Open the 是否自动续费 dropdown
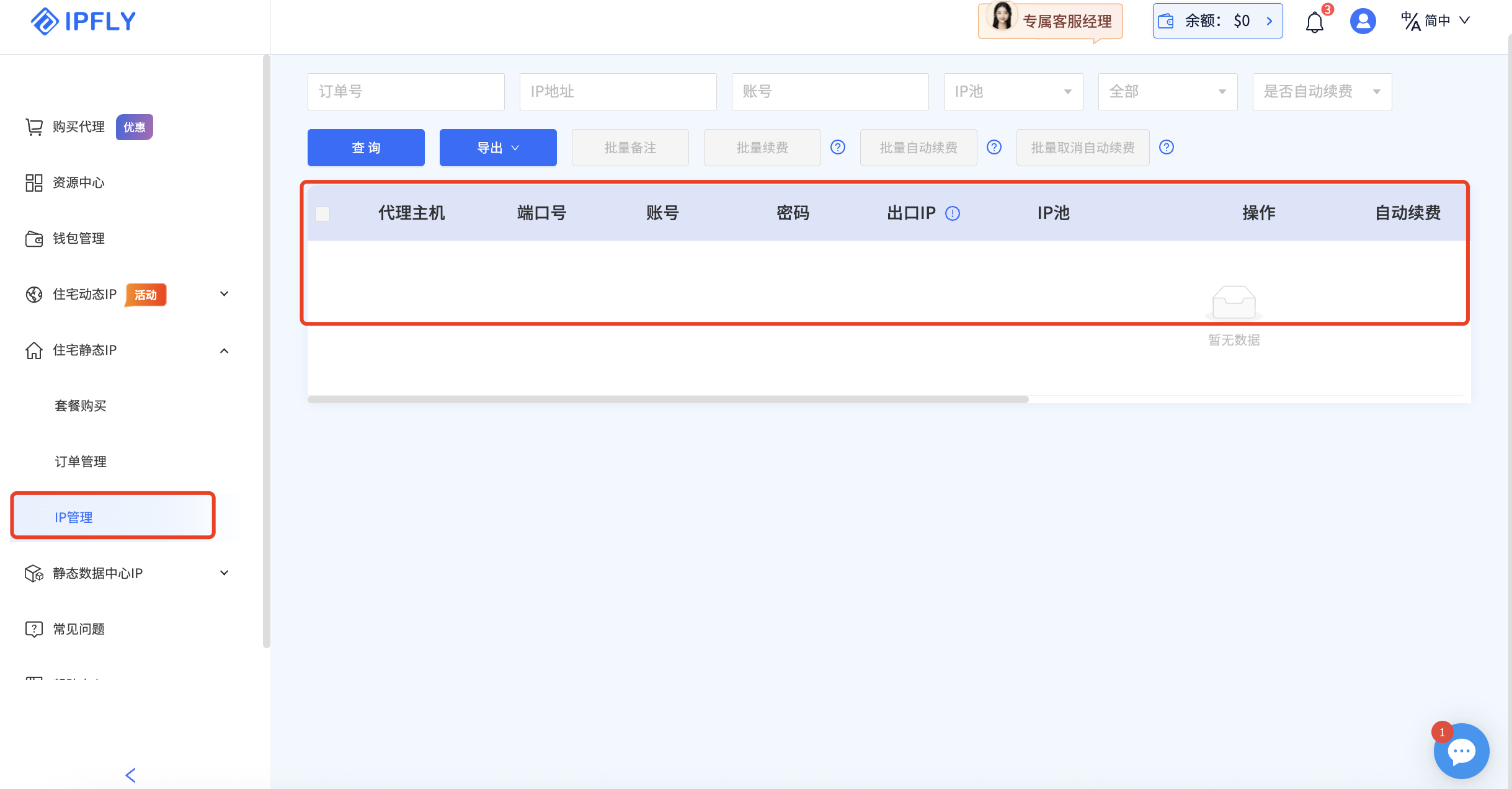The width and height of the screenshot is (1512, 789). point(1322,92)
